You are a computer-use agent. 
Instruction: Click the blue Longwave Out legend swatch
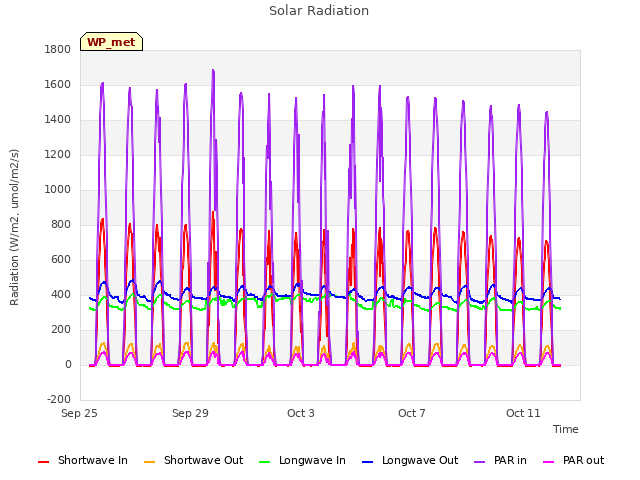(x=368, y=462)
